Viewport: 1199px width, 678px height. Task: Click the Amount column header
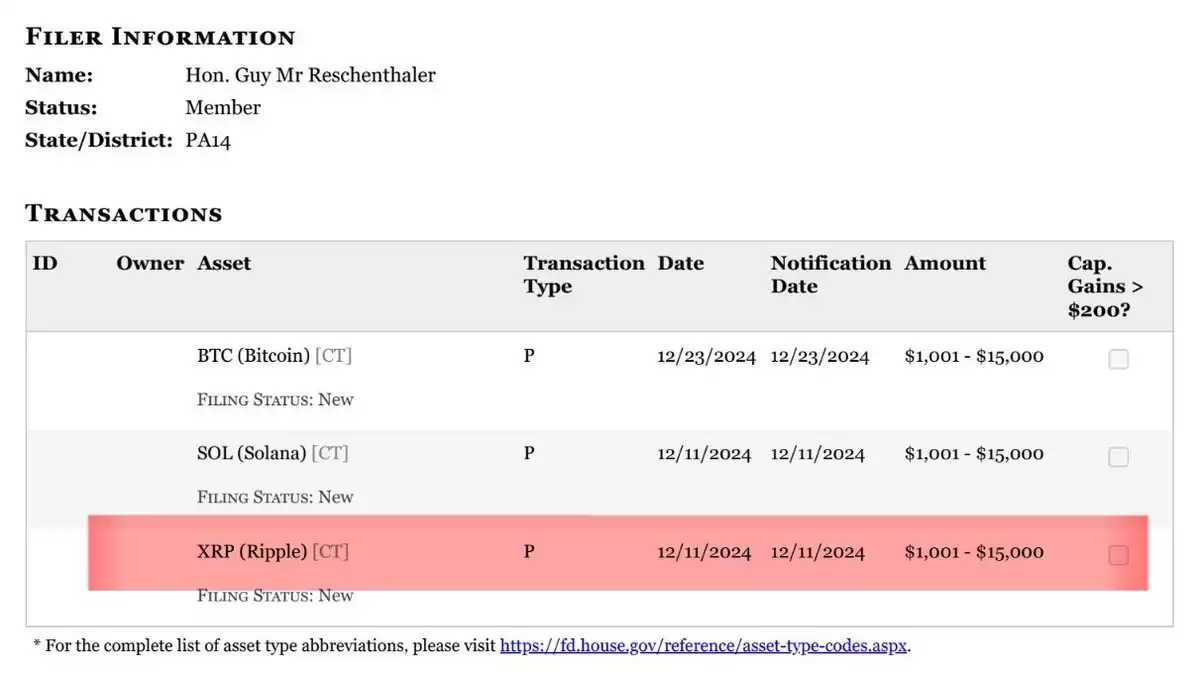pyautogui.click(x=945, y=263)
